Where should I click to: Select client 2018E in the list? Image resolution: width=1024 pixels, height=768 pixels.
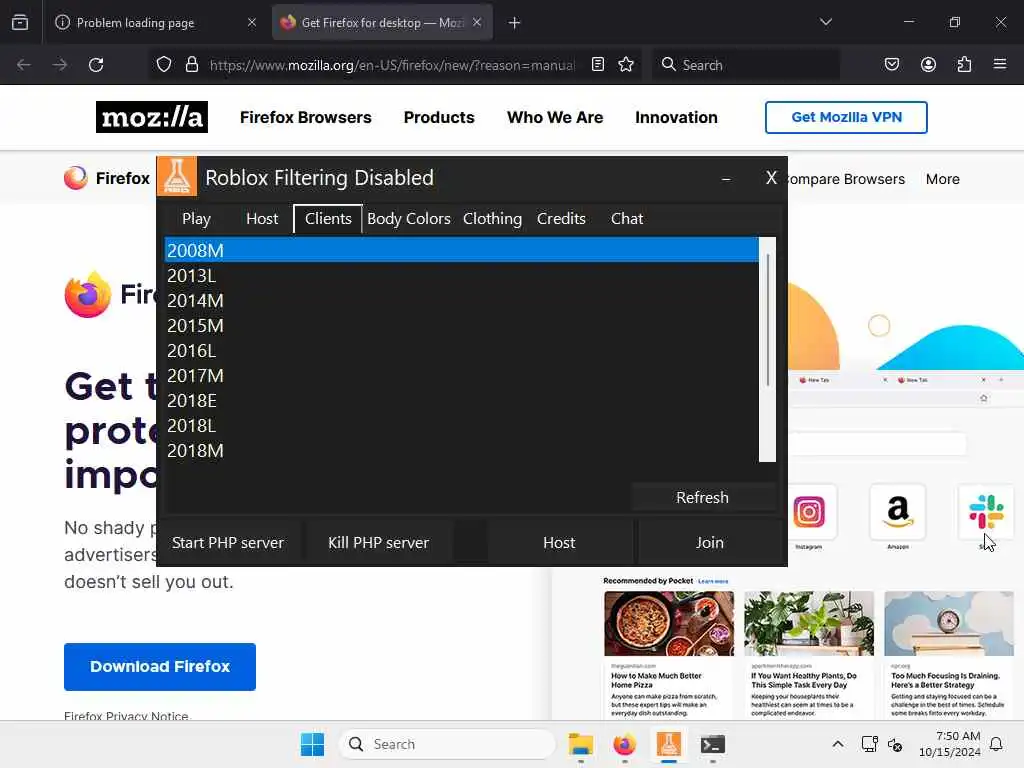462,400
